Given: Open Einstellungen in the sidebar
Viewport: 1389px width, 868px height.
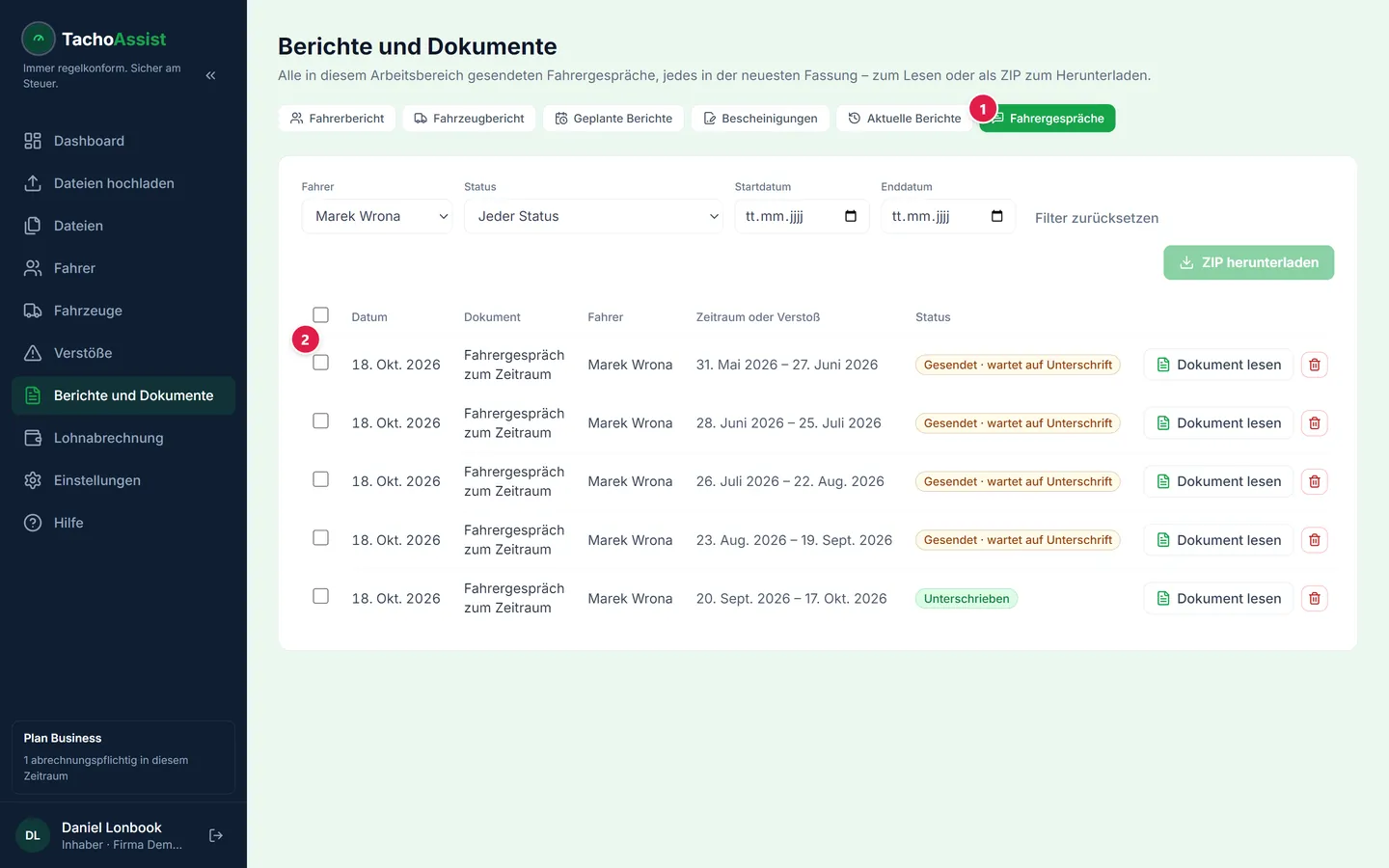Looking at the screenshot, I should coord(123,480).
